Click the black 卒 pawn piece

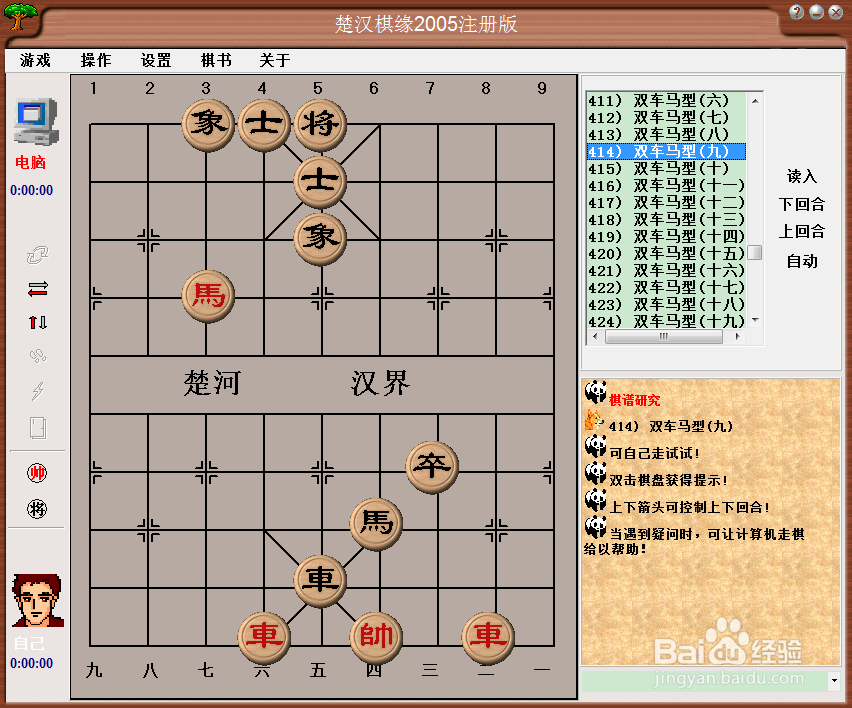432,467
